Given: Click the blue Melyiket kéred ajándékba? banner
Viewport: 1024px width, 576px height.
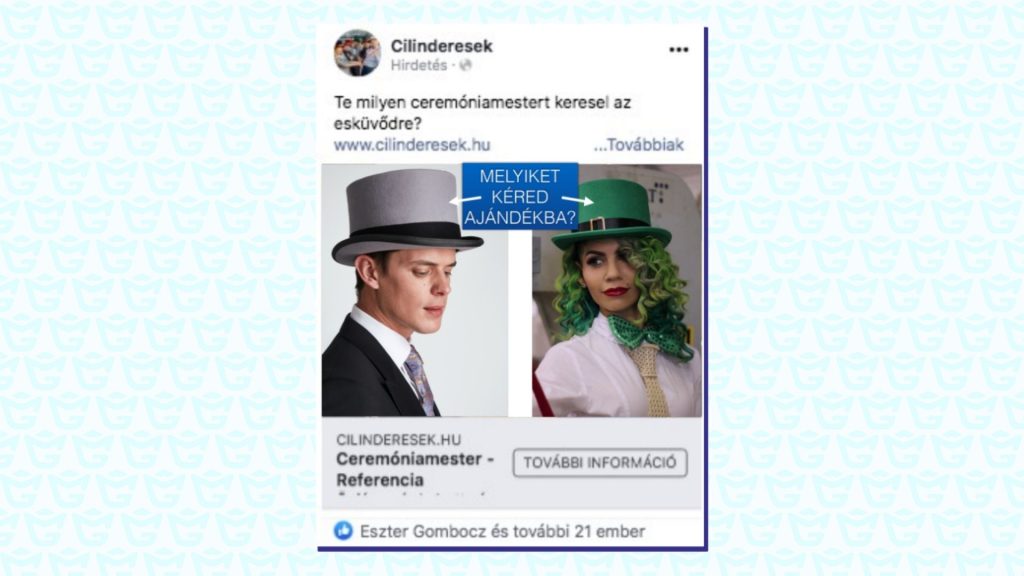Looking at the screenshot, I should point(520,197).
